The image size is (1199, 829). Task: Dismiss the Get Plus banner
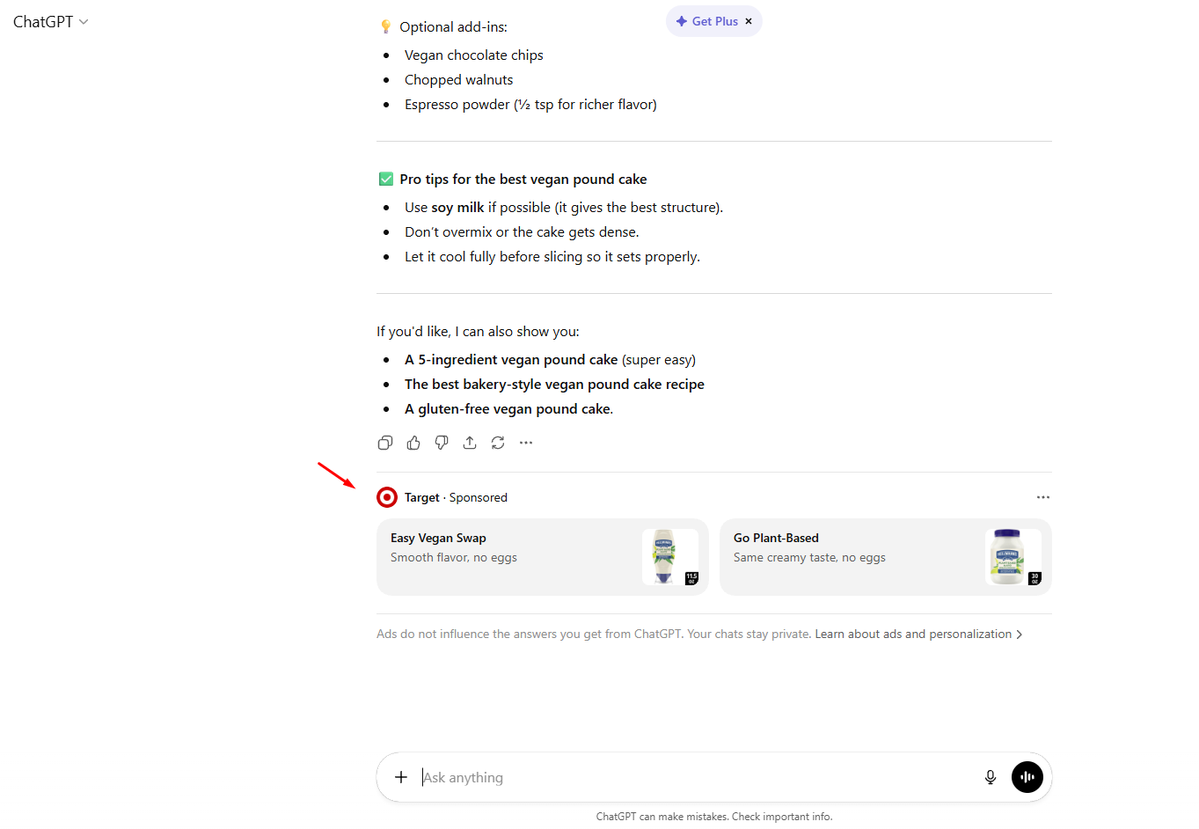[749, 21]
